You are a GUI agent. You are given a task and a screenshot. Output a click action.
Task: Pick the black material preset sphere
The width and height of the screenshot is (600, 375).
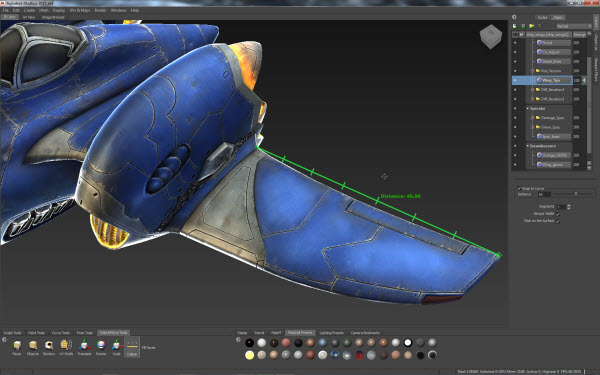[x=249, y=342]
